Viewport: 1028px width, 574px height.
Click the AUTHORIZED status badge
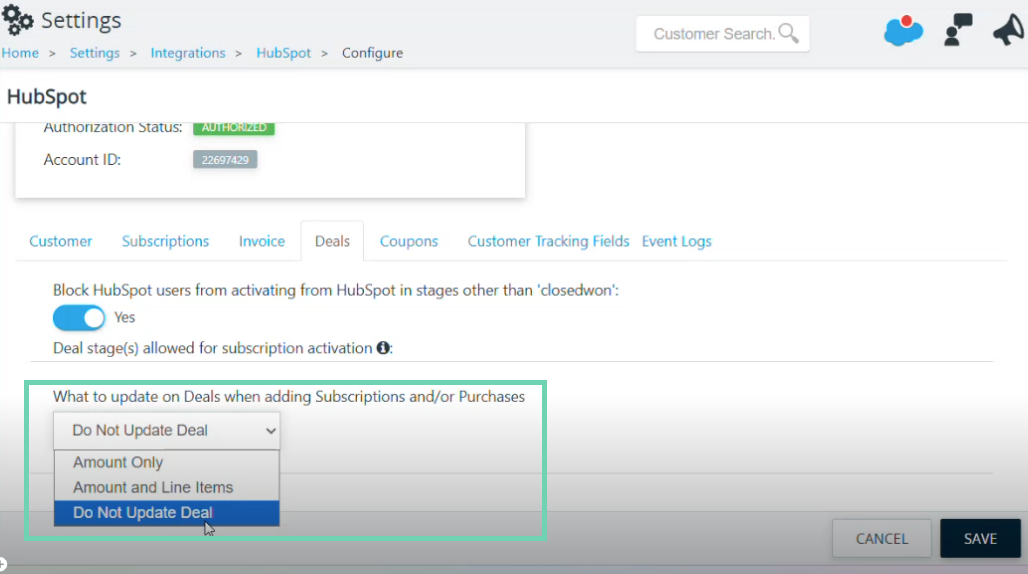(x=233, y=127)
